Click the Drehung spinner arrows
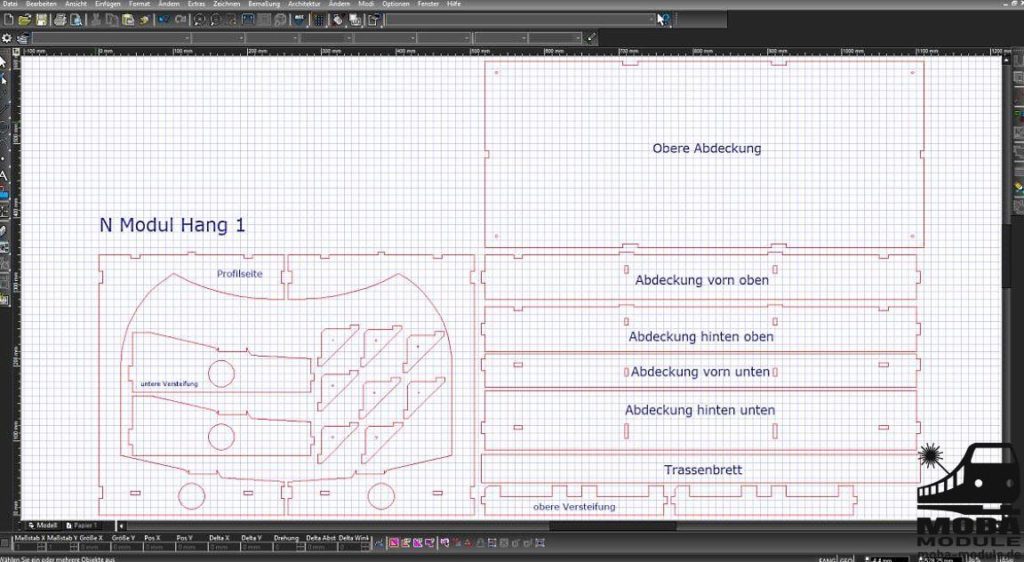Screen dimensions: 1024x562 [x=300, y=547]
